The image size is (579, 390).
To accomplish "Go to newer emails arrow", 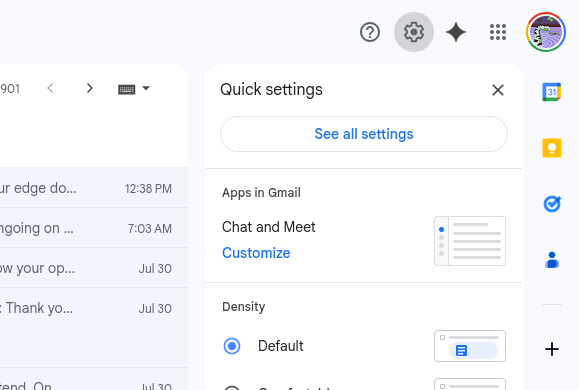I will tap(50, 88).
